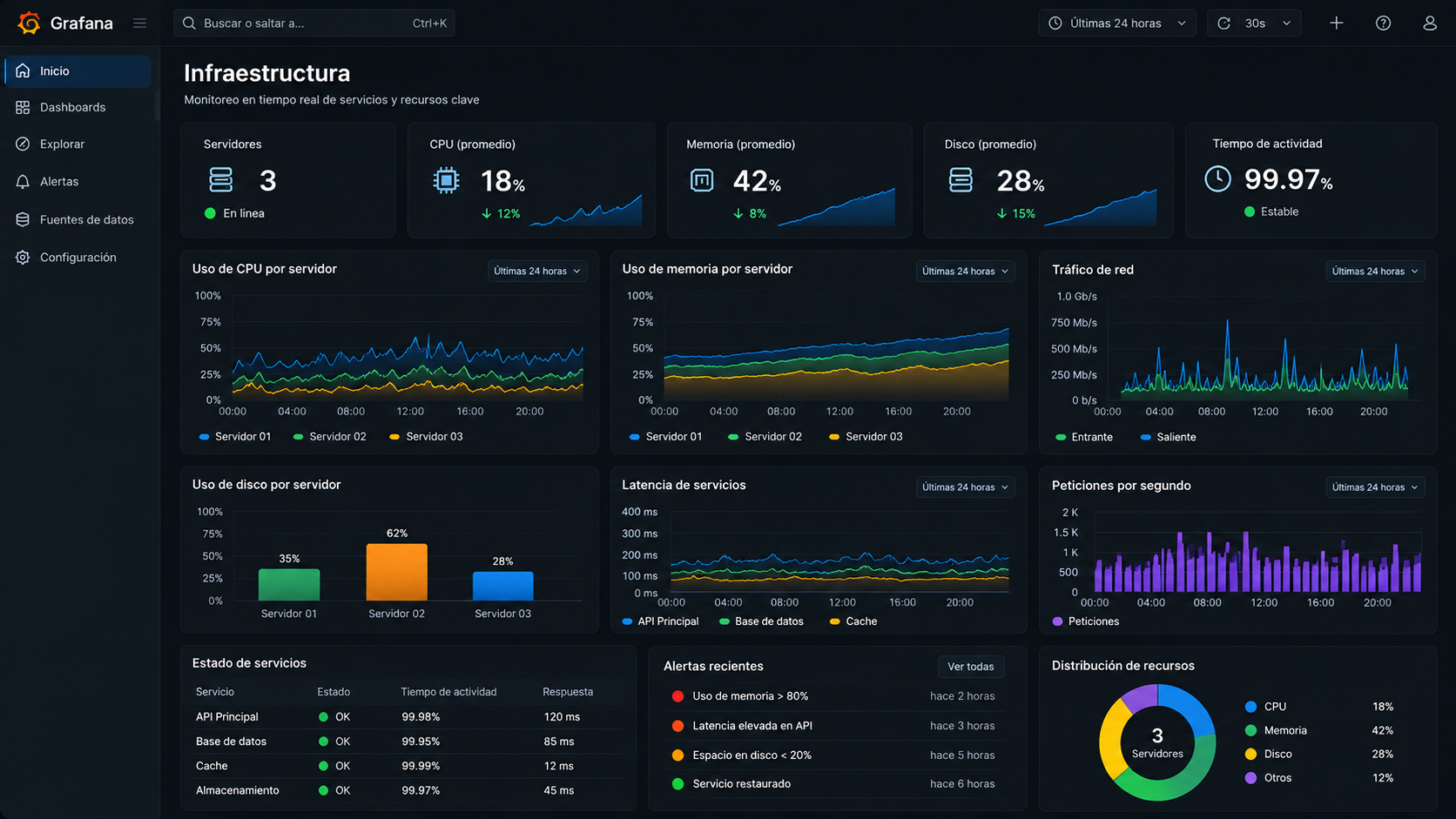Focus the Buscar o saltar a search field
Screen dimensions: 1456x819
click(x=314, y=23)
